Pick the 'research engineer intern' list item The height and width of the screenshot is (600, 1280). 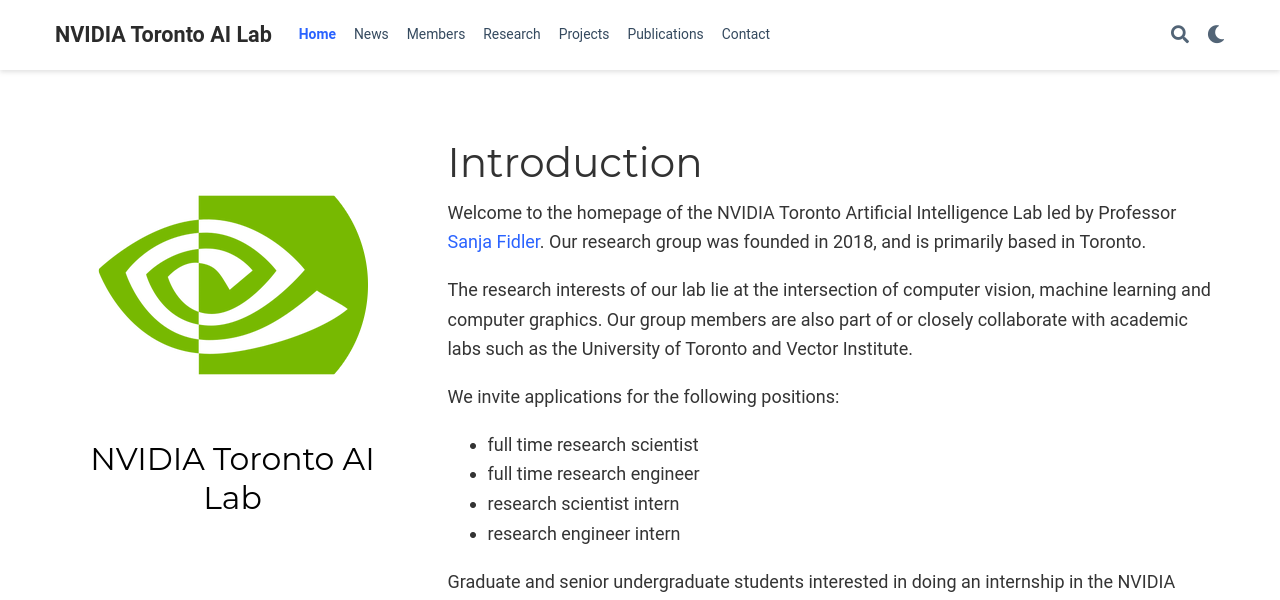(584, 534)
